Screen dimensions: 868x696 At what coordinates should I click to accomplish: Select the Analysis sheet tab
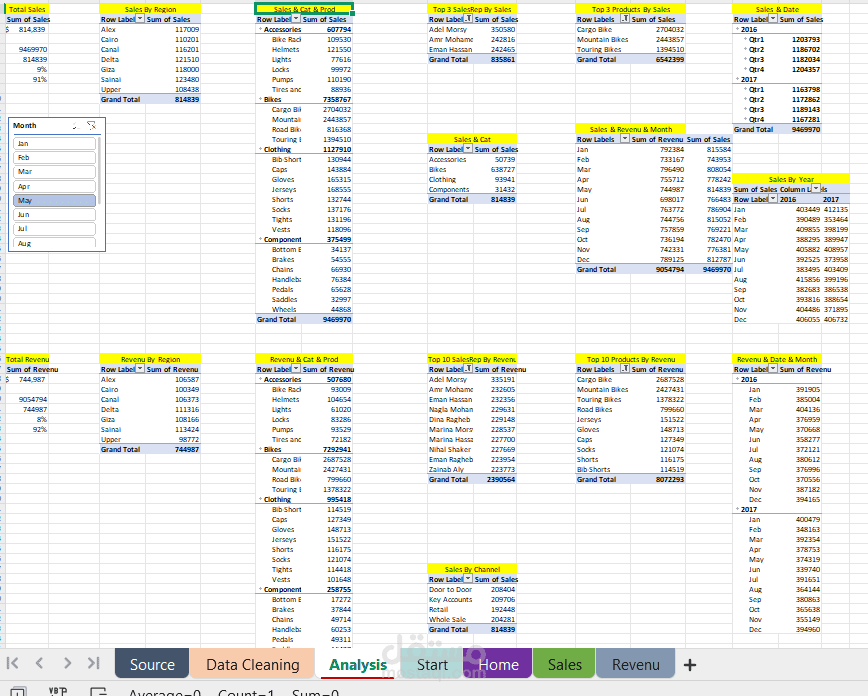point(358,664)
